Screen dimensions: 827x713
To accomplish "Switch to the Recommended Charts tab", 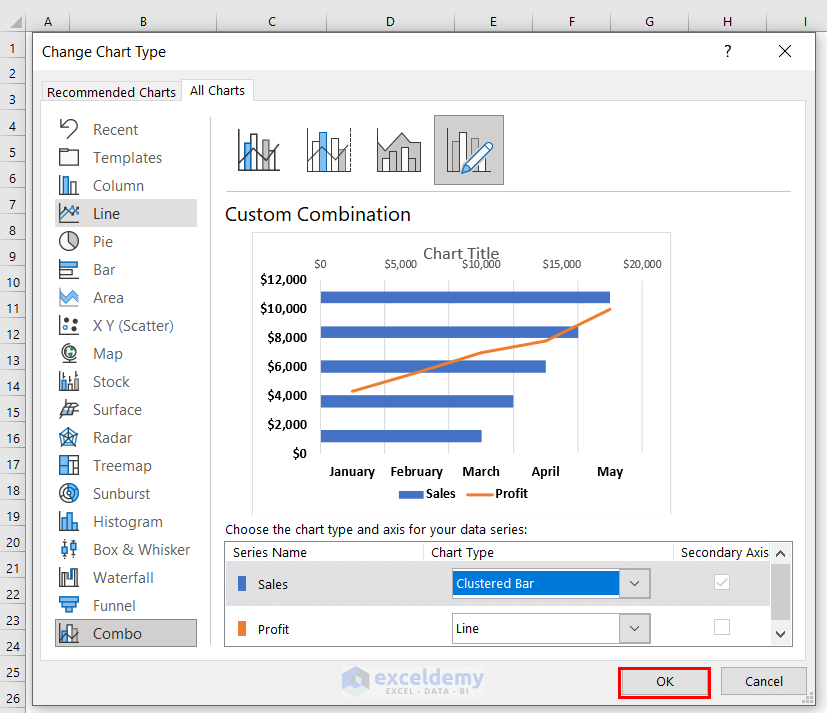I will pyautogui.click(x=111, y=91).
